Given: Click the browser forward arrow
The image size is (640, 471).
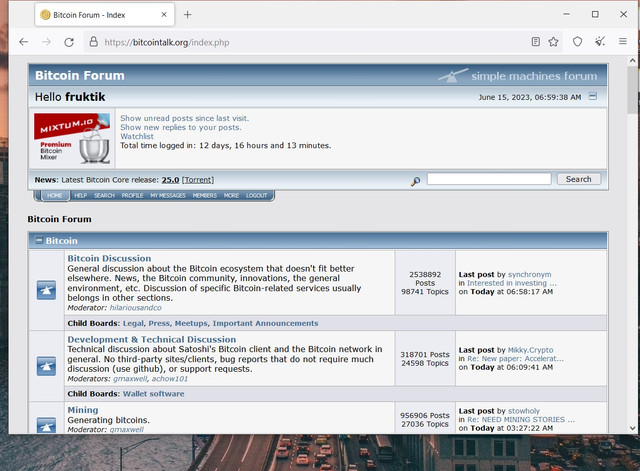Looking at the screenshot, I should tap(46, 42).
